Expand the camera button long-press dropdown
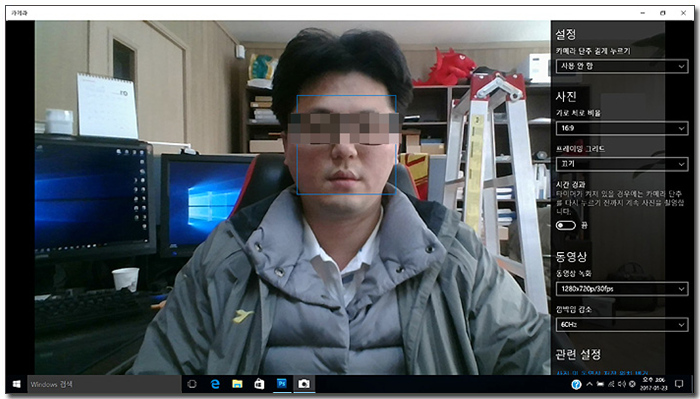The height and width of the screenshot is (399, 700). pos(622,66)
